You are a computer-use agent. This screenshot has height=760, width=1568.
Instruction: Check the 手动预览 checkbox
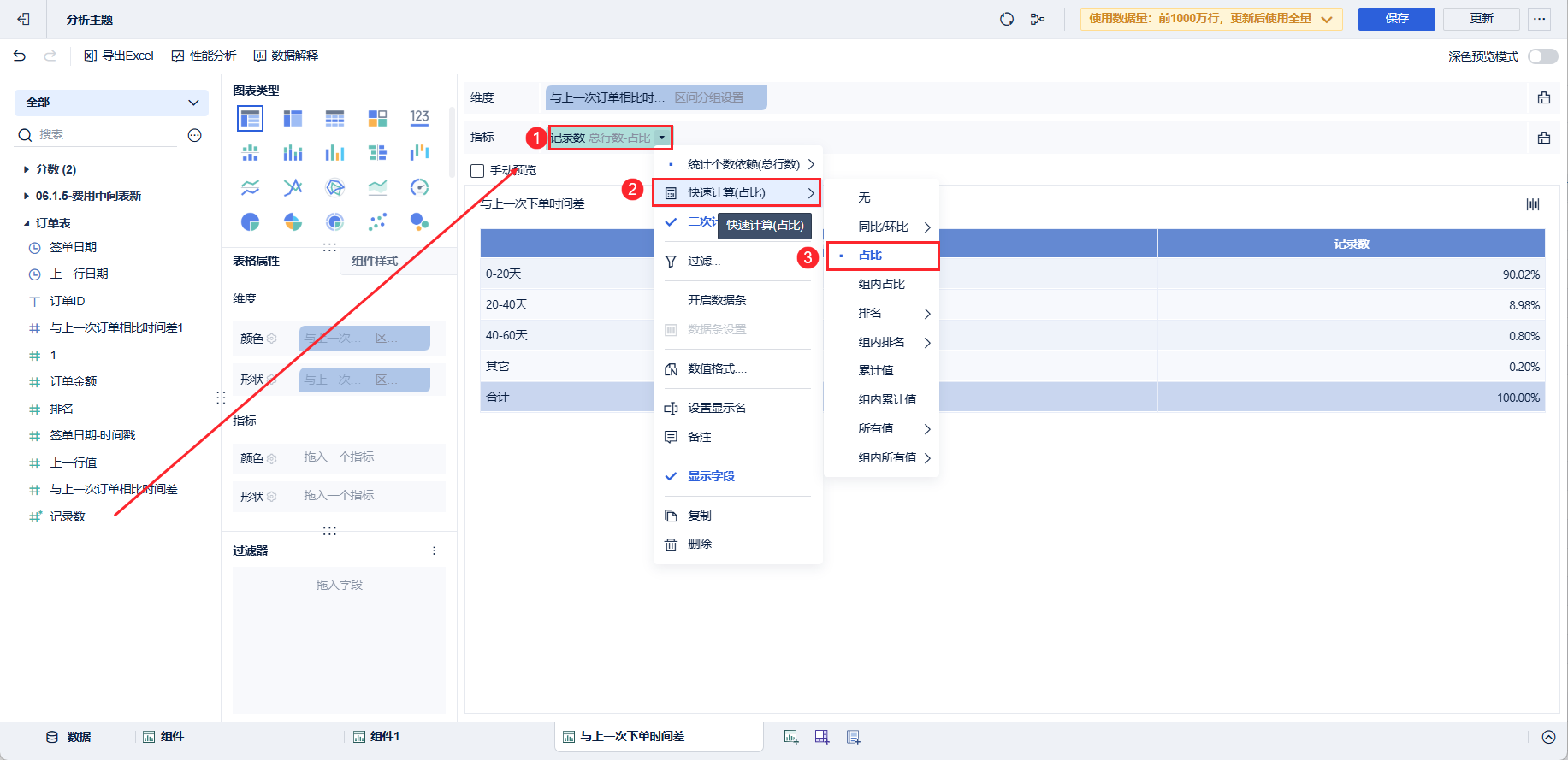[477, 171]
